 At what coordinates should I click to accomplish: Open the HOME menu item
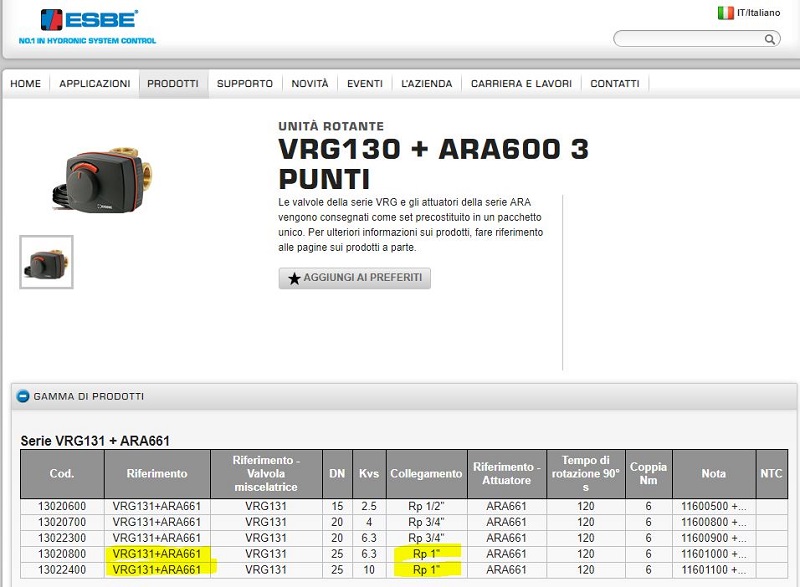coord(26,84)
